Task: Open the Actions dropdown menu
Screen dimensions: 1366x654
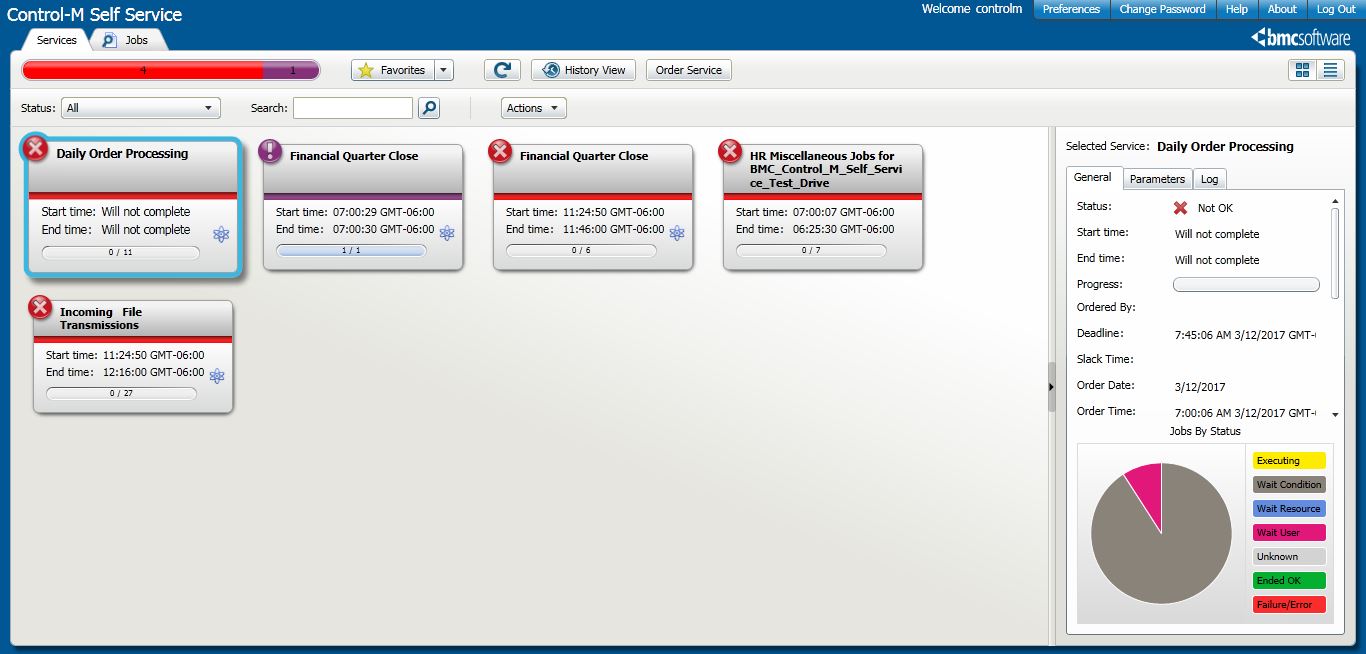Action: tap(533, 108)
